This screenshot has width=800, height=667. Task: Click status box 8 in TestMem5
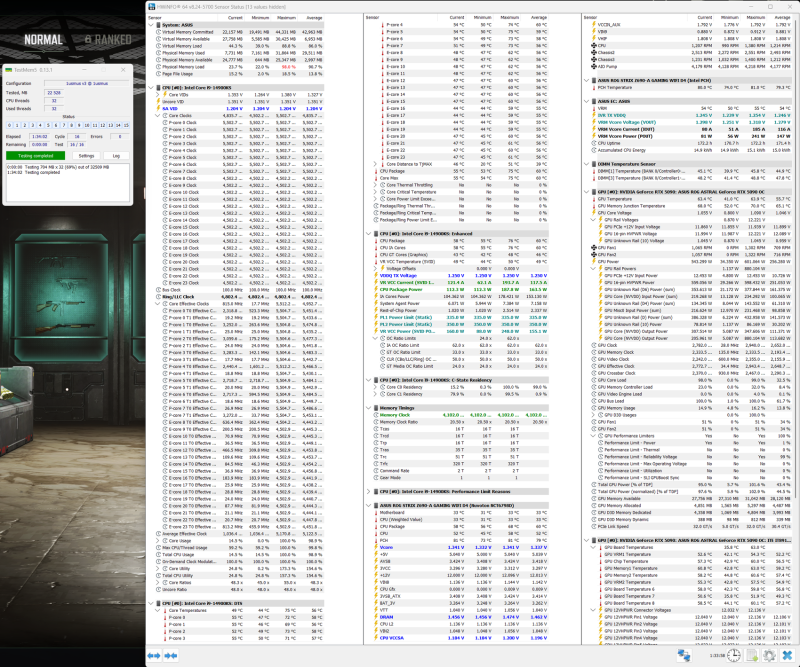[x=71, y=125]
